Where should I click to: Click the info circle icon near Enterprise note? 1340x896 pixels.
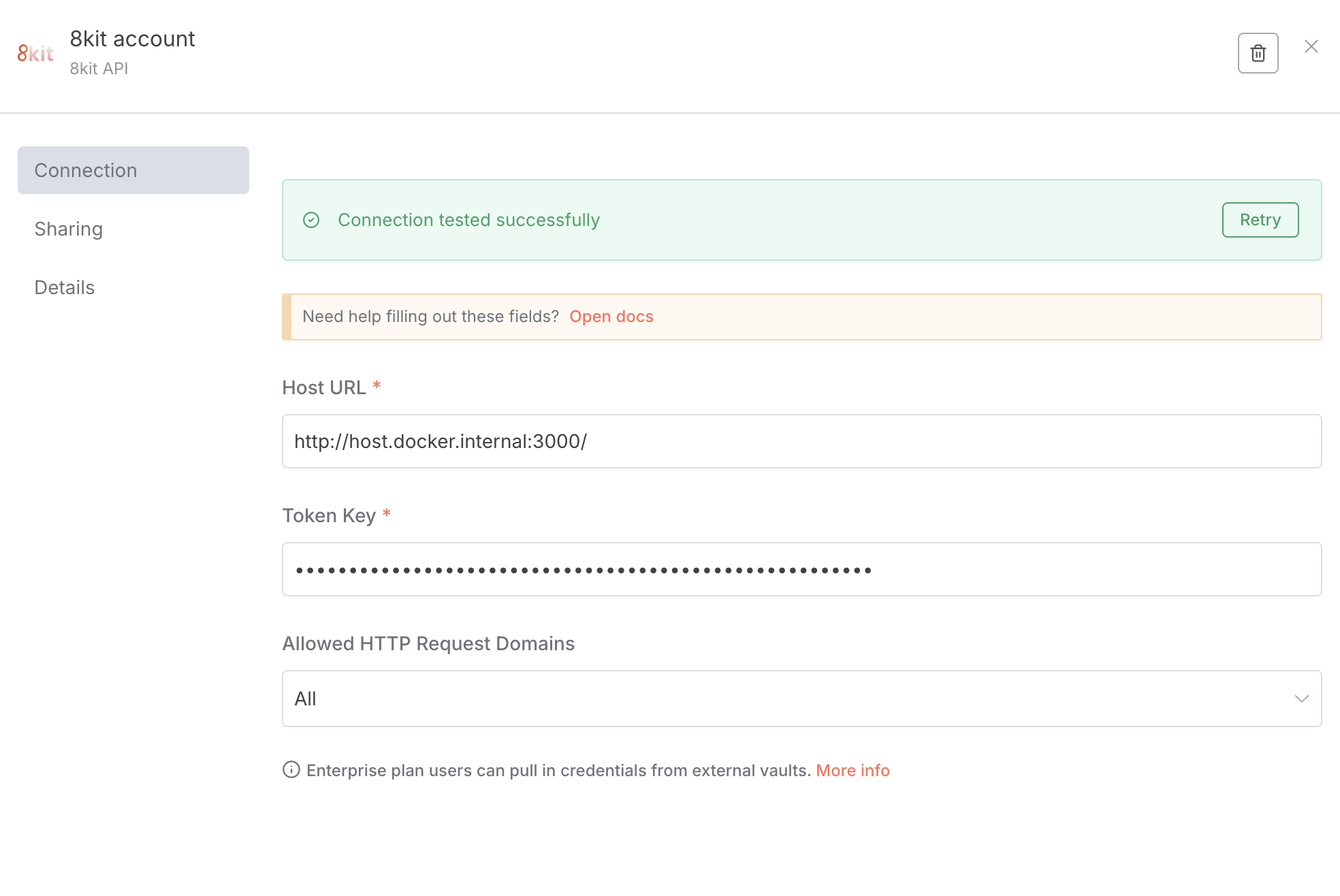click(x=291, y=769)
